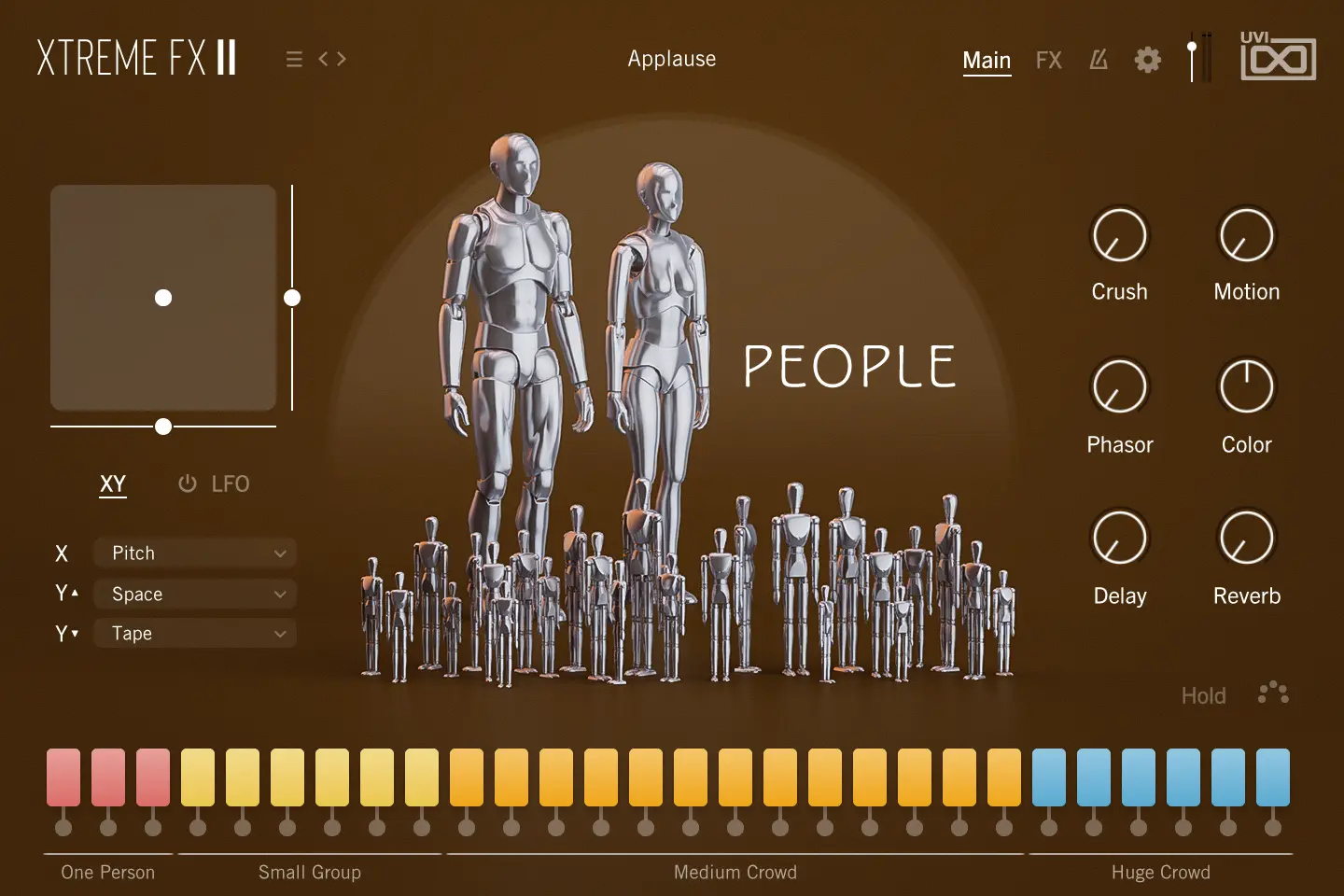The height and width of the screenshot is (896, 1344).
Task: Click the Color knob
Action: click(x=1246, y=386)
